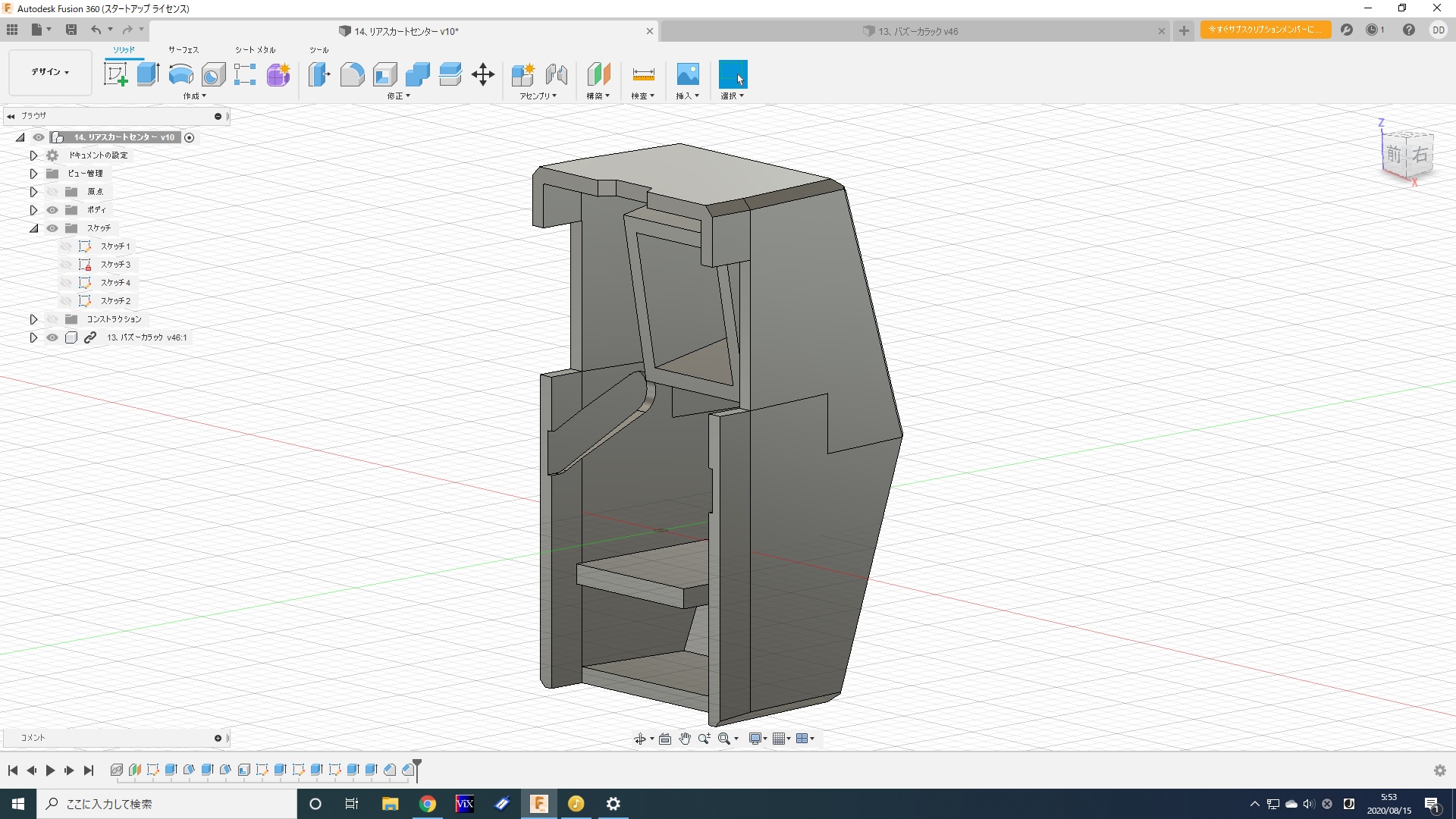Open the デザイン workspace dropdown
This screenshot has width=1456, height=819.
50,72
